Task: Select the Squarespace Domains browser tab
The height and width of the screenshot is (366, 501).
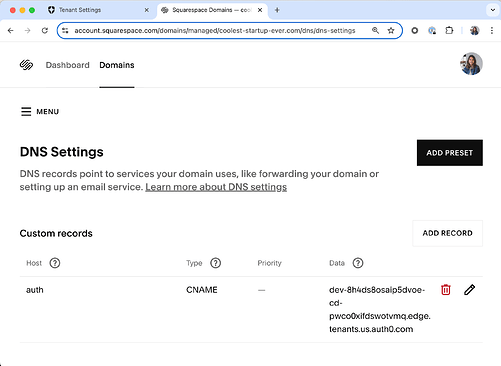Action: [212, 10]
